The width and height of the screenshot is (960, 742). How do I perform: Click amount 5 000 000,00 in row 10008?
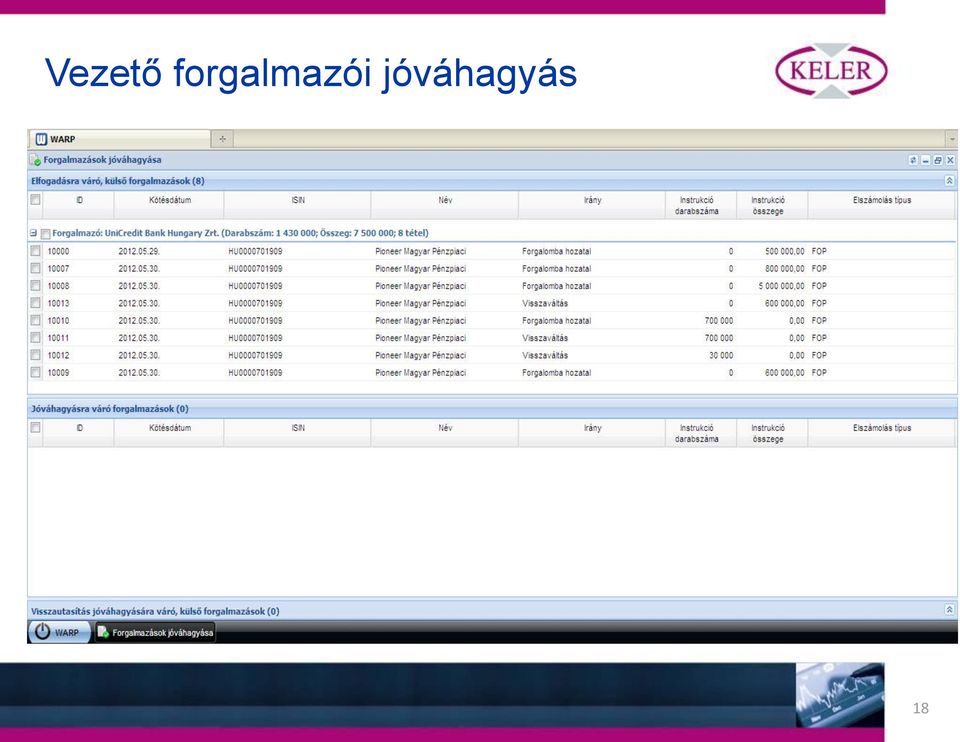pos(781,286)
